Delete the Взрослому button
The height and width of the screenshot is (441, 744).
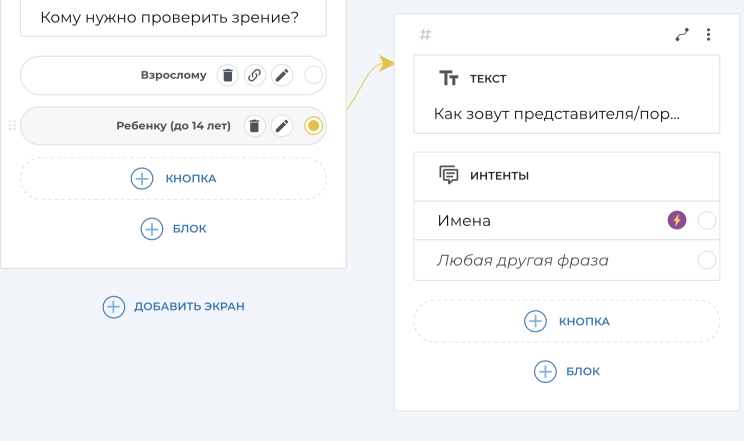tap(228, 75)
